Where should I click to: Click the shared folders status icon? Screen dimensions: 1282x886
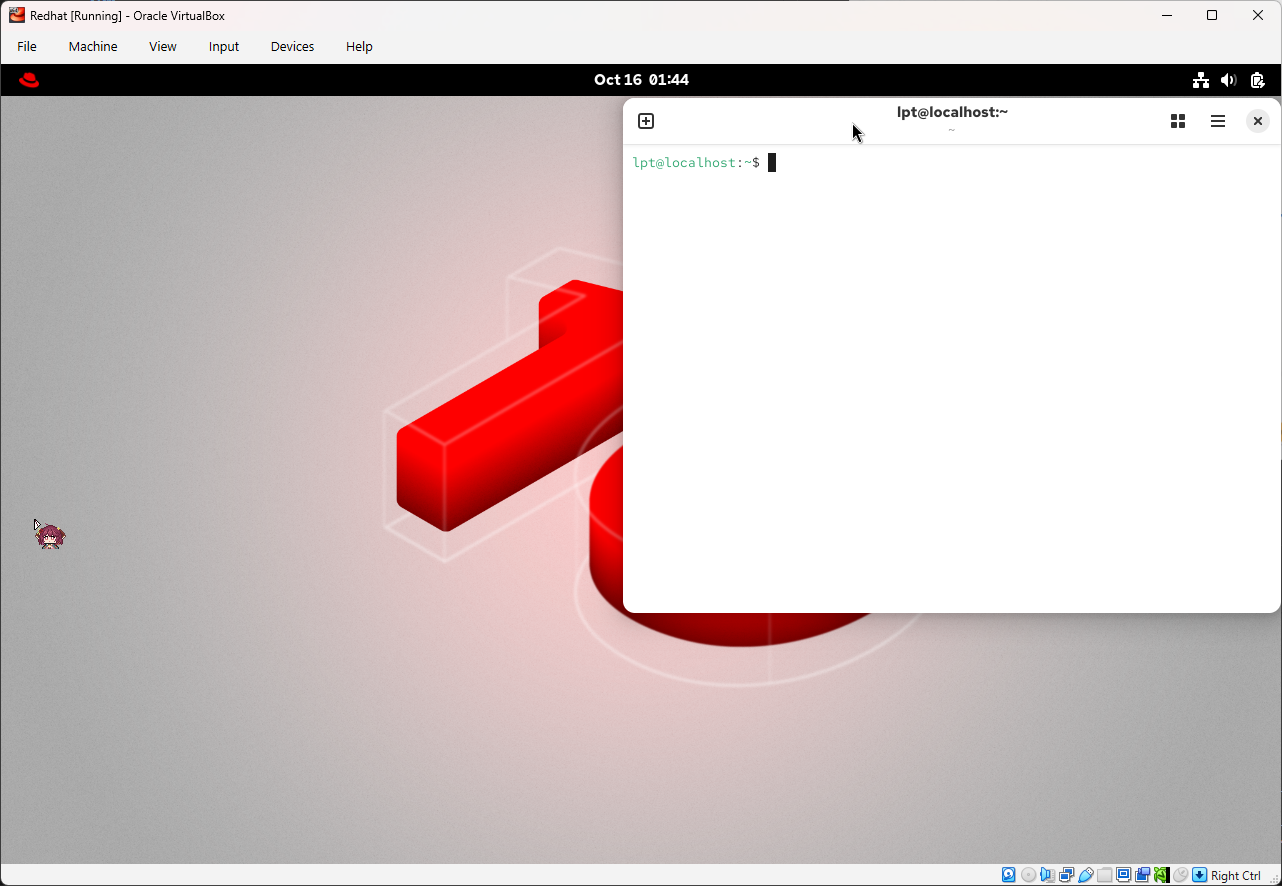1104,874
